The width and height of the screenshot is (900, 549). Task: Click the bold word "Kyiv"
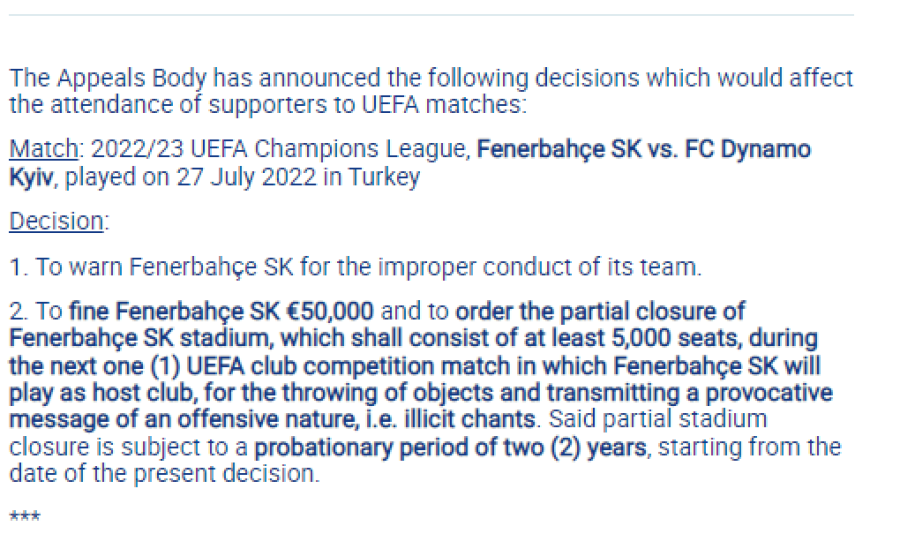click(x=31, y=177)
